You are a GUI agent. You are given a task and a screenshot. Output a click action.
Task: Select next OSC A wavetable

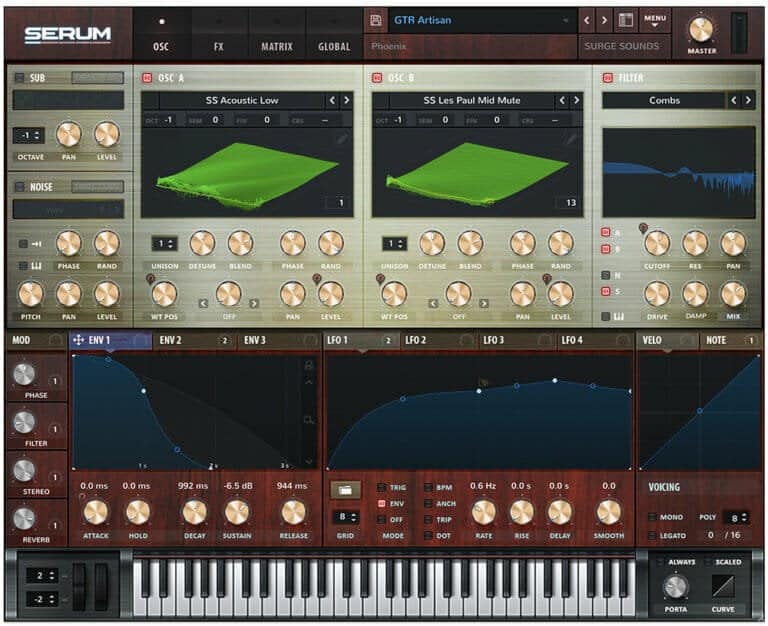(346, 100)
